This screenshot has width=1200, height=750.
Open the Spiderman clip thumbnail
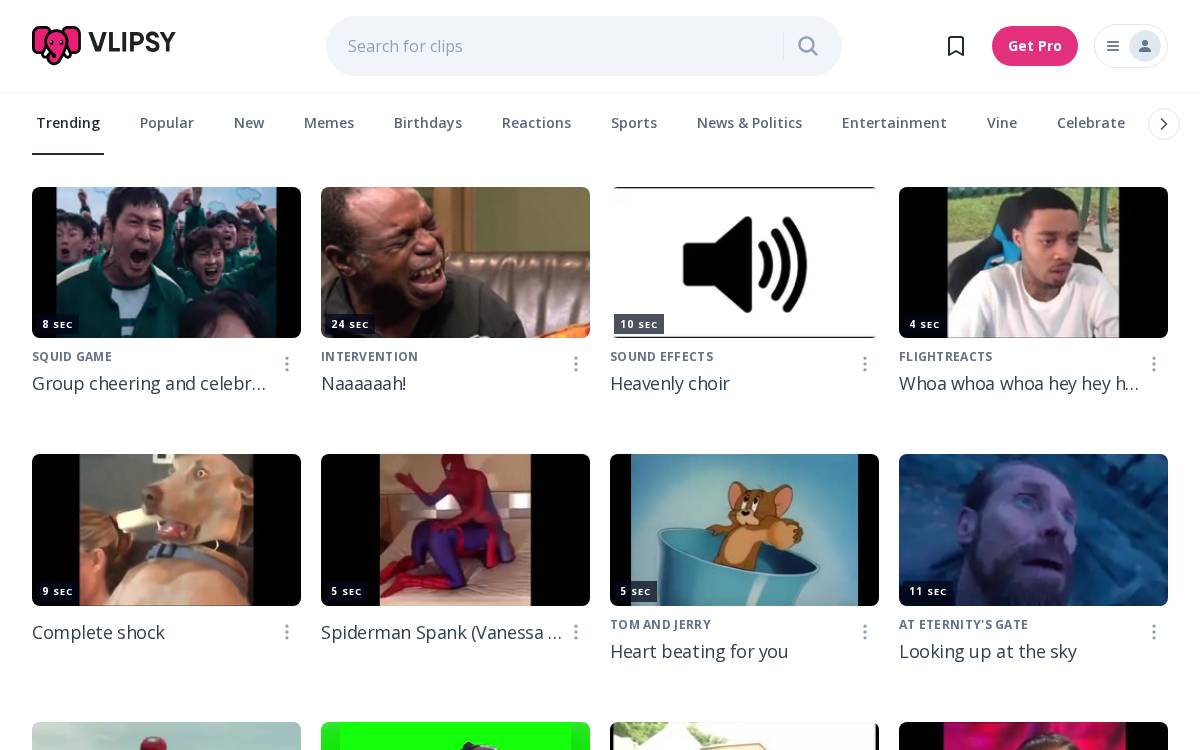tap(455, 530)
